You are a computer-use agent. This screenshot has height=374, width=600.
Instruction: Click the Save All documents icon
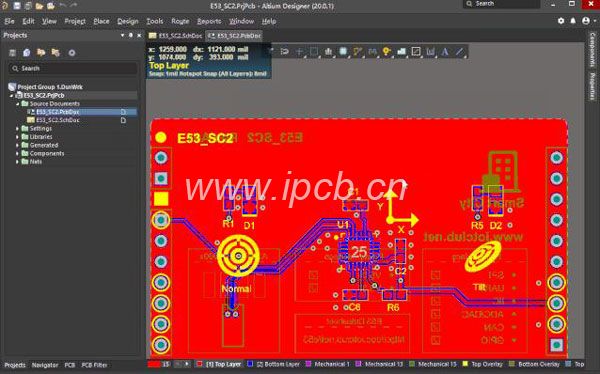click(x=28, y=6)
